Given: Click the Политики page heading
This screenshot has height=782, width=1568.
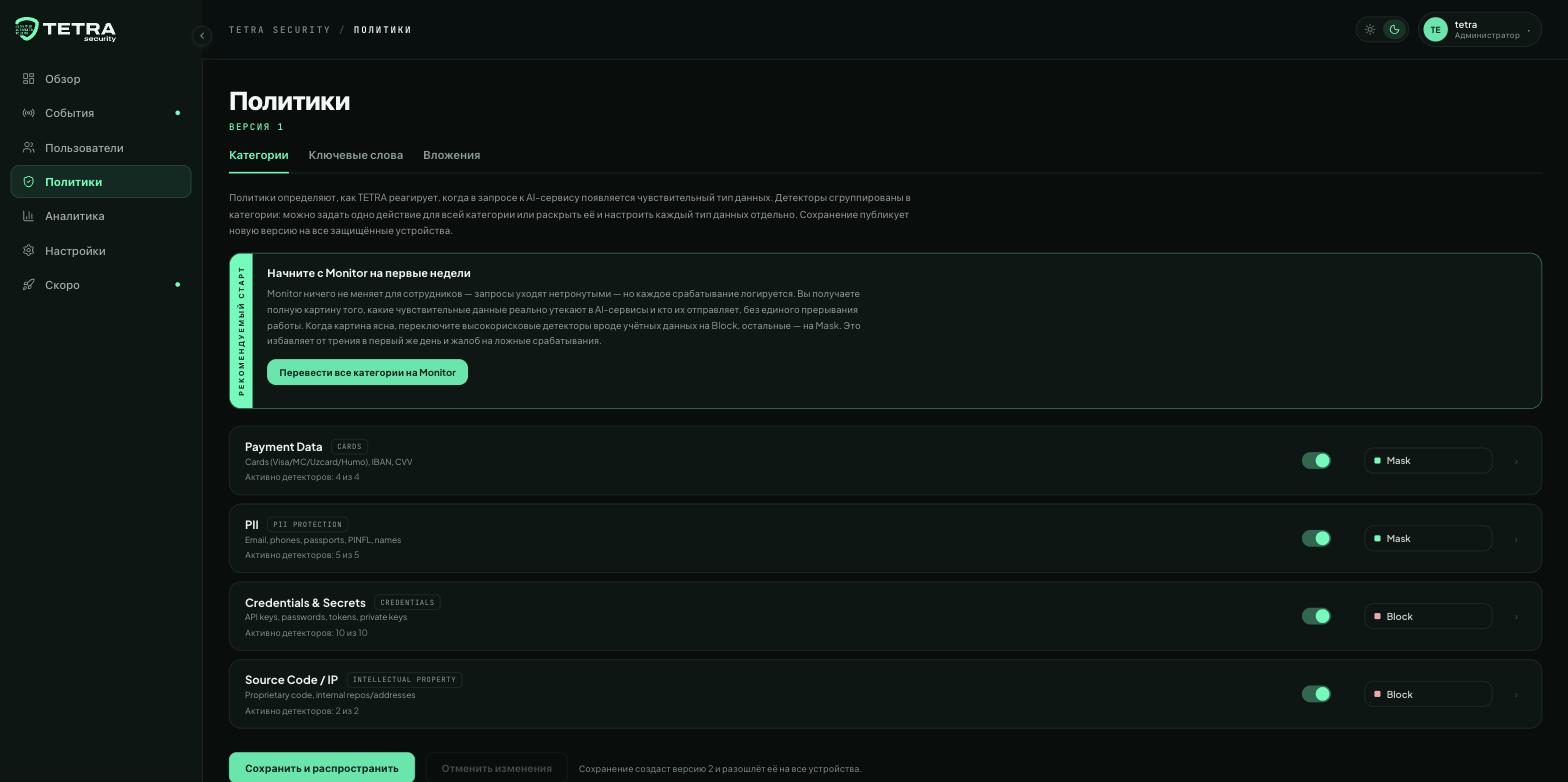Looking at the screenshot, I should [x=290, y=101].
